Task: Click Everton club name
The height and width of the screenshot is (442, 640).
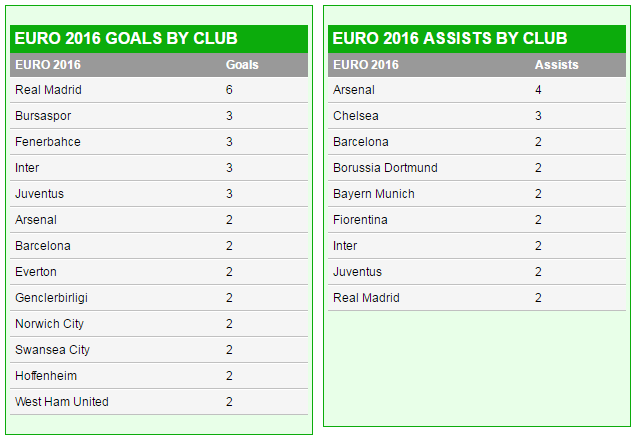Action: pos(36,272)
